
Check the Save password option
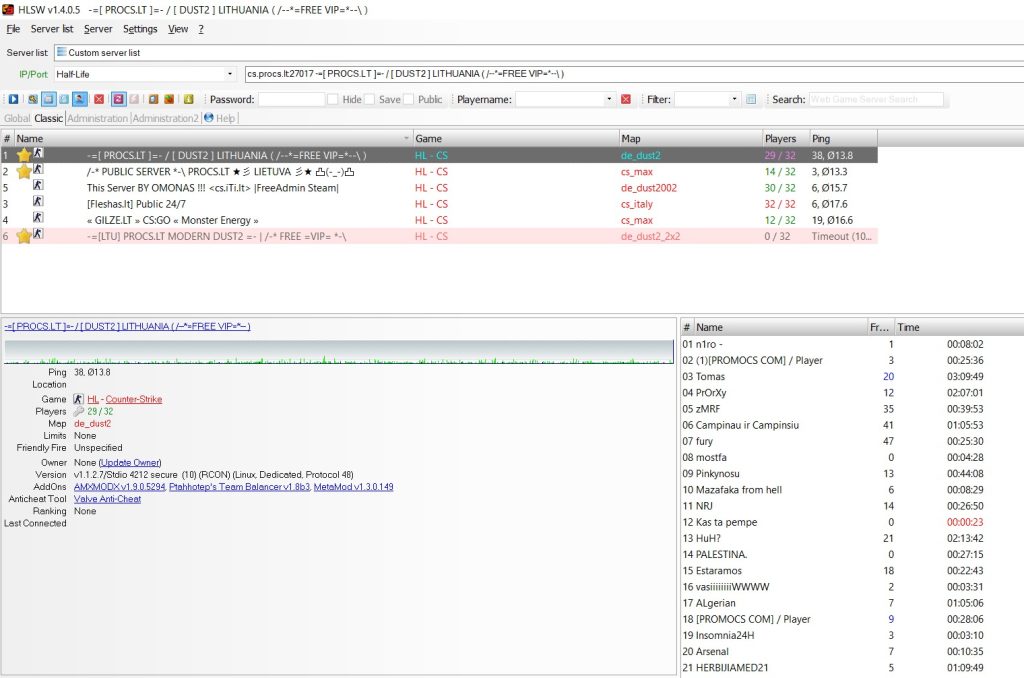tap(368, 99)
